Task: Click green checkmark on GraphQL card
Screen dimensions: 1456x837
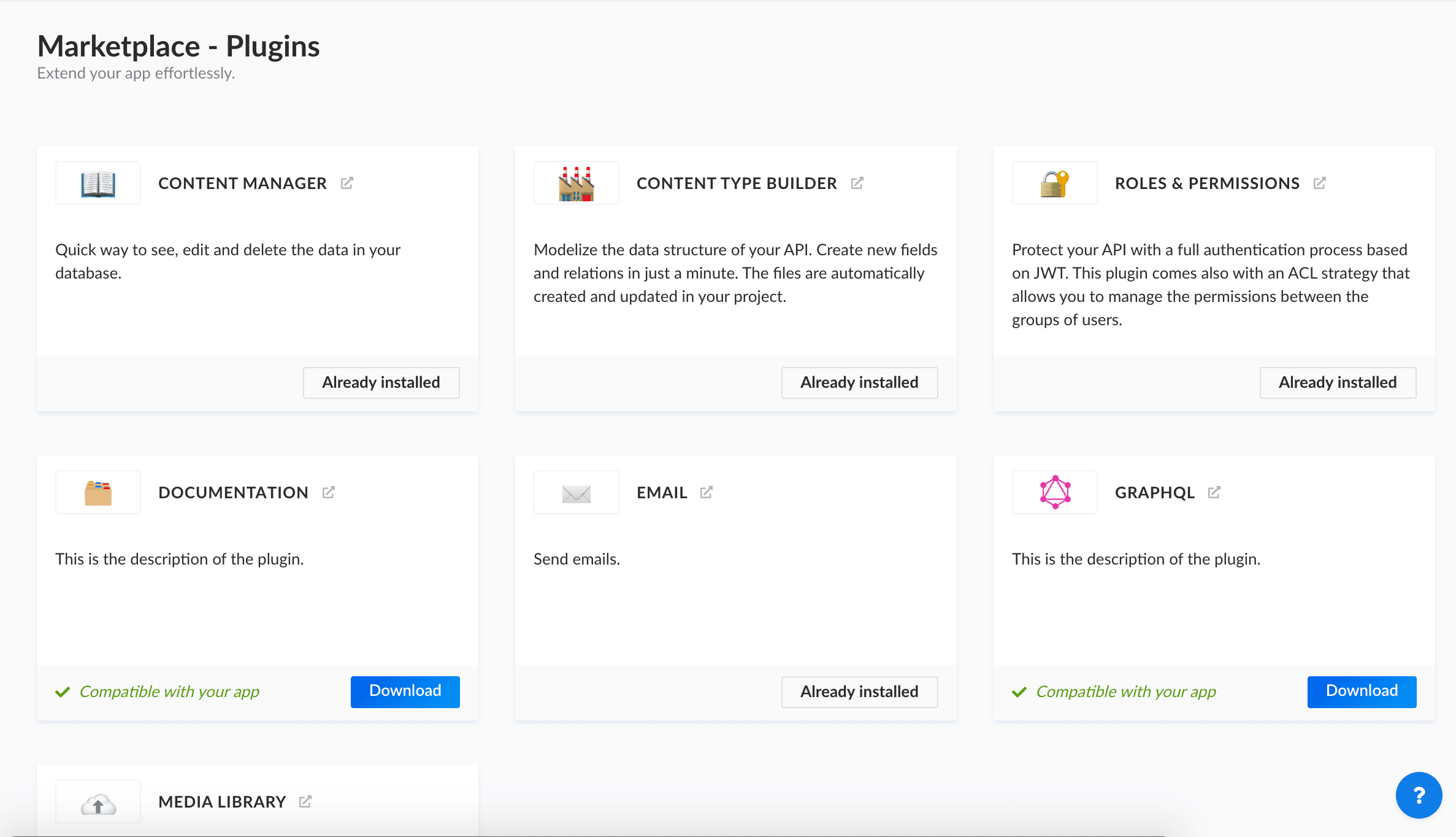Action: click(x=1019, y=692)
